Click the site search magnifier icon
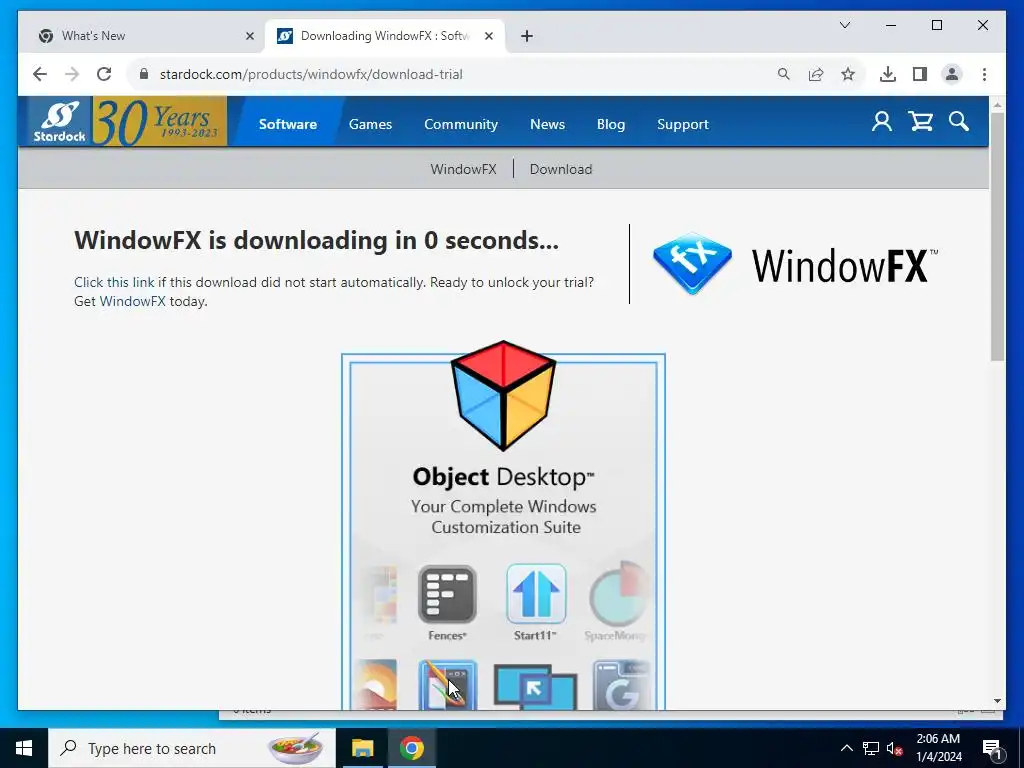Viewport: 1024px width, 768px height. click(959, 121)
